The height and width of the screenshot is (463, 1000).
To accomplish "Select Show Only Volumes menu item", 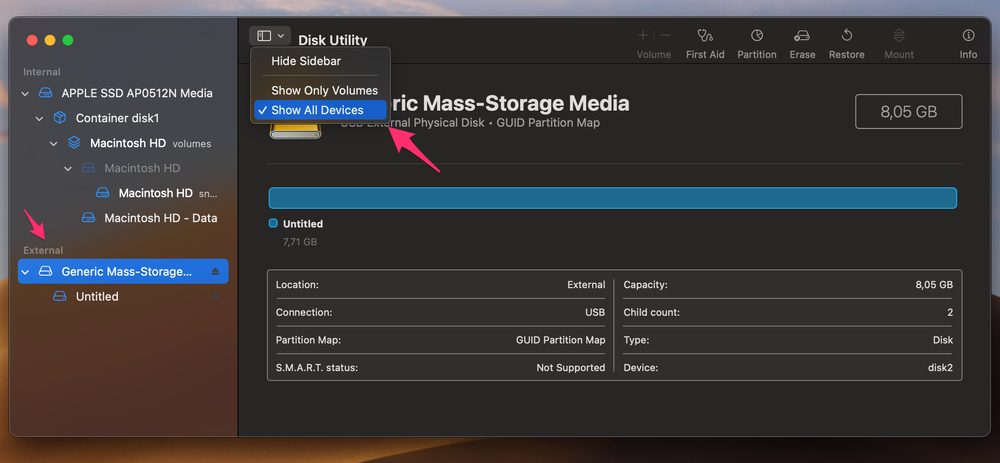I will [x=324, y=90].
